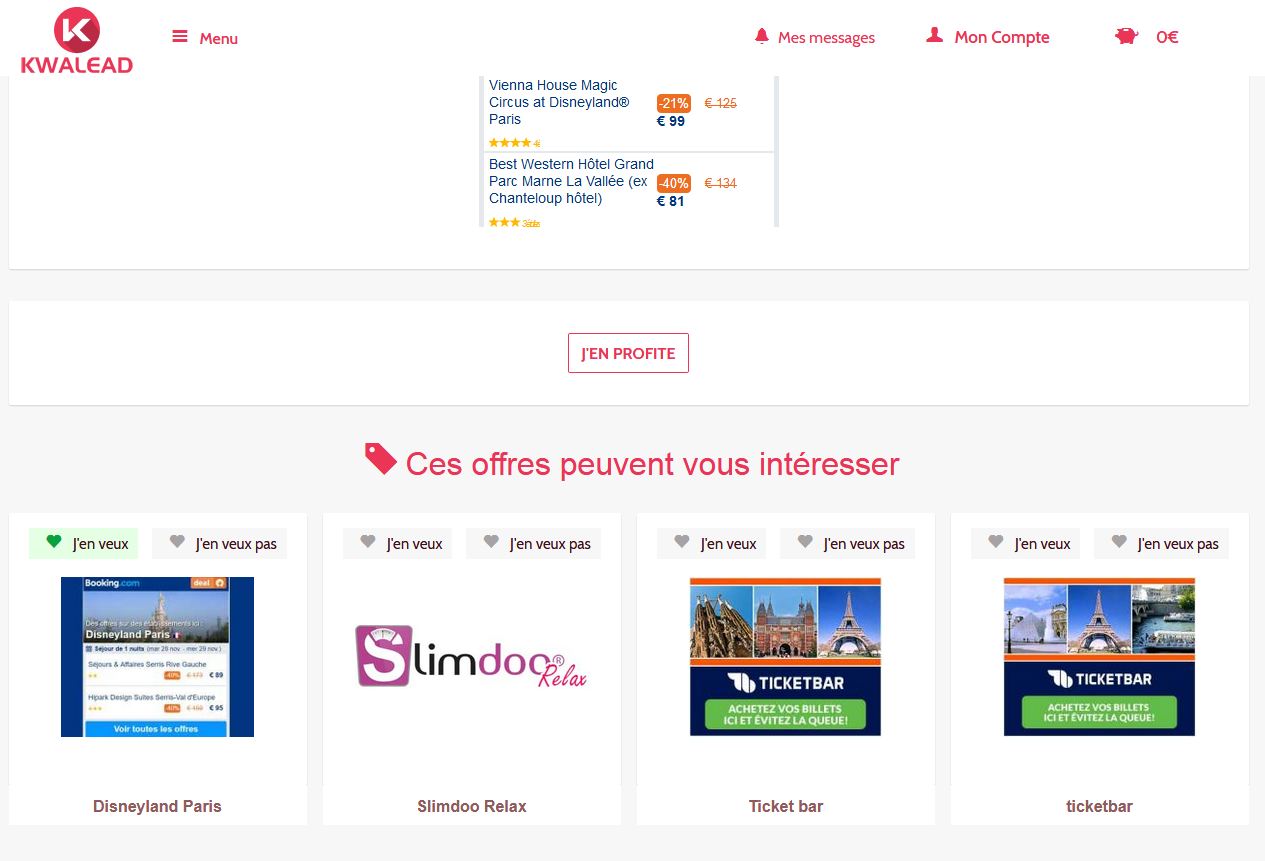The width and height of the screenshot is (1265, 861).
Task: Click the user icon beside Mon Compte
Action: (x=934, y=35)
